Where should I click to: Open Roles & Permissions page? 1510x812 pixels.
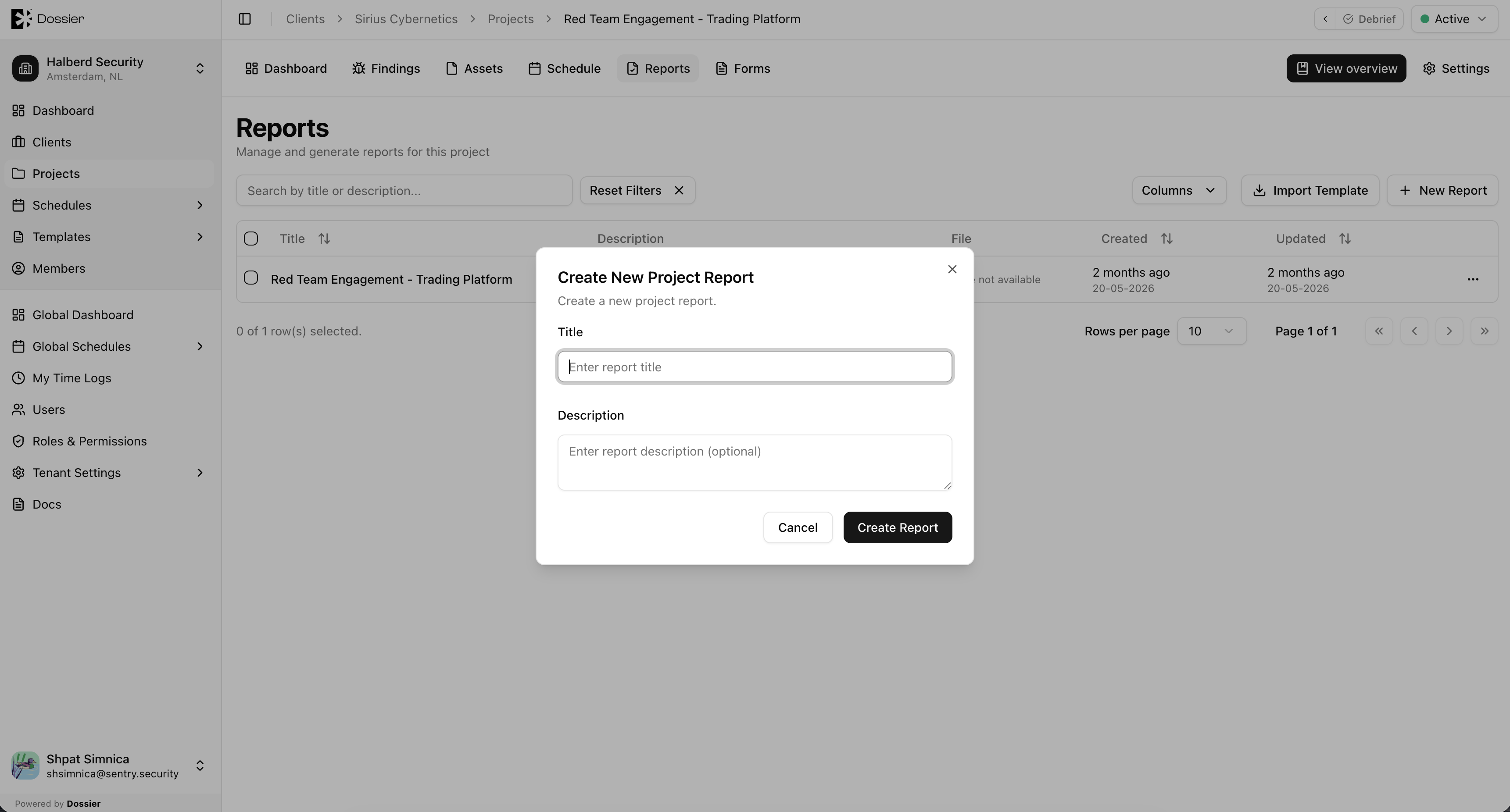point(109,441)
